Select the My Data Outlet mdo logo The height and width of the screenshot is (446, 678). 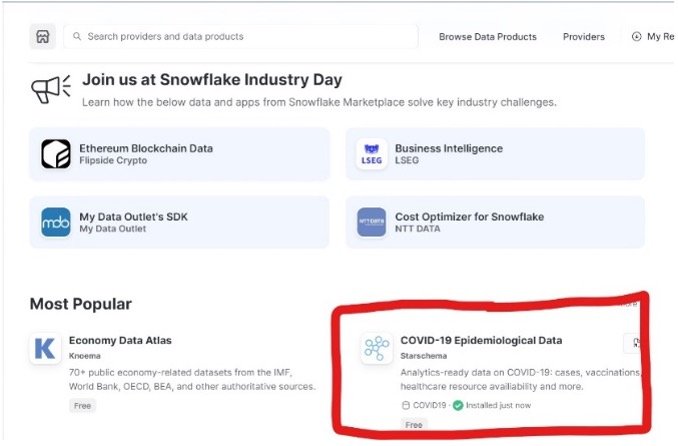pos(56,222)
